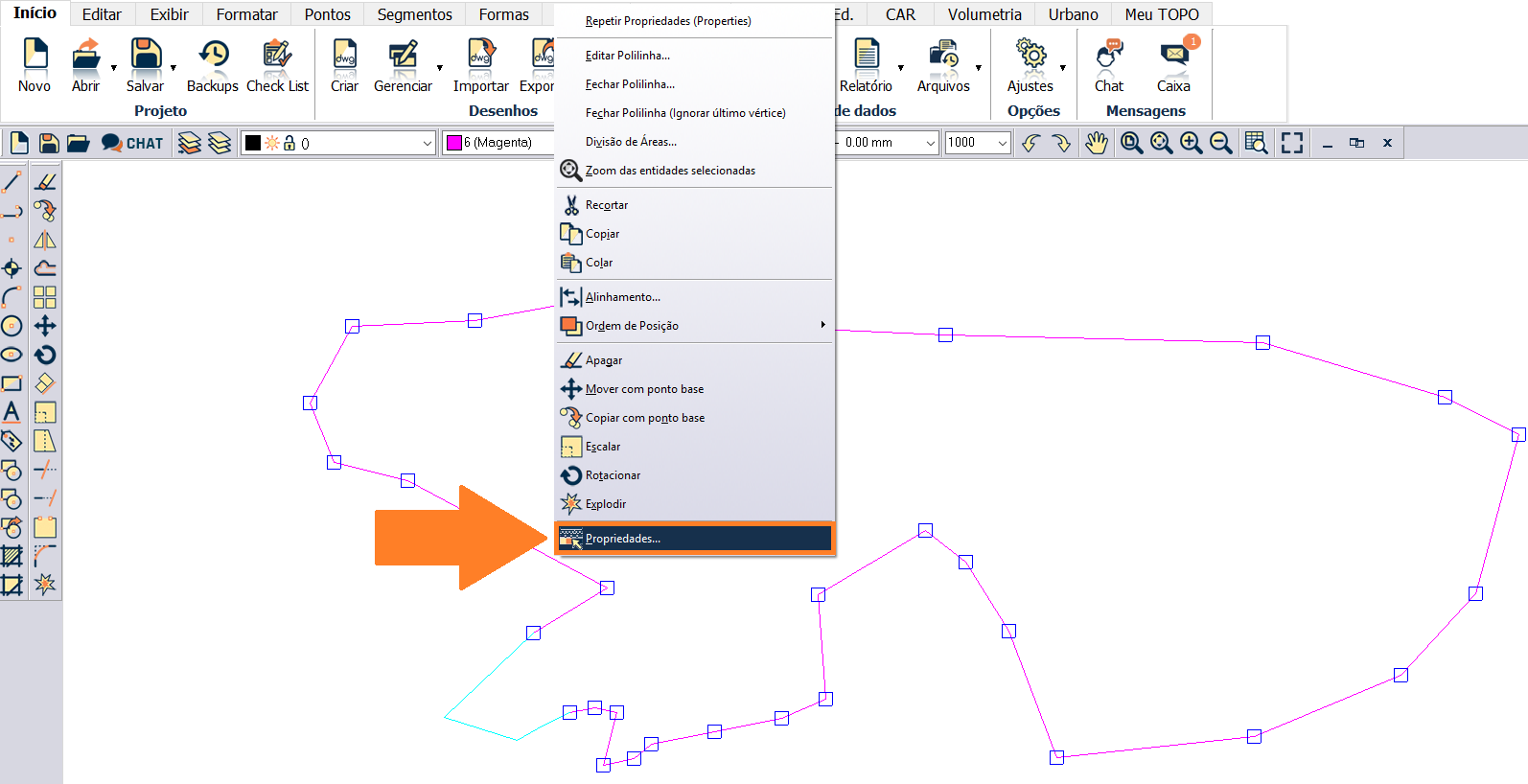Click the zoom in magnifier icon

tap(1191, 143)
